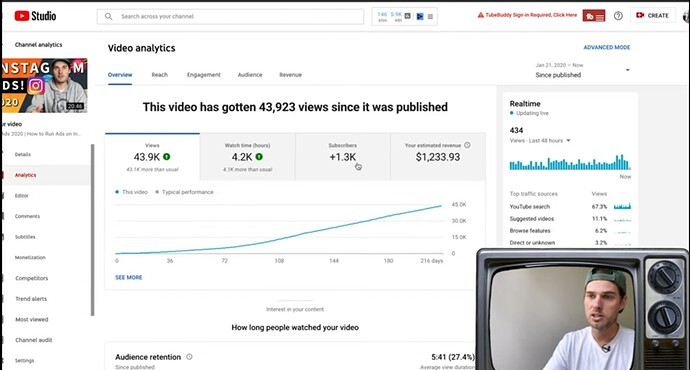
Task: Open the help question mark icon
Action: [x=618, y=16]
